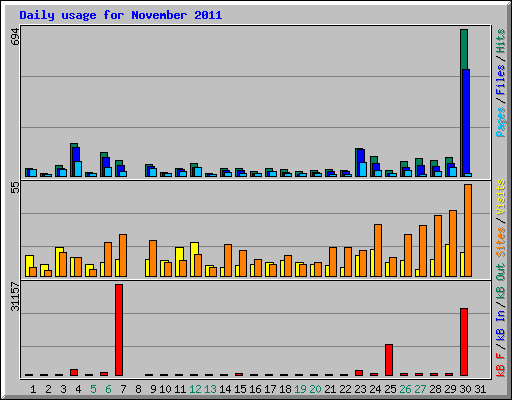
Task: Click the yellow visits bar for day 1
Action: pyautogui.click(x=29, y=262)
